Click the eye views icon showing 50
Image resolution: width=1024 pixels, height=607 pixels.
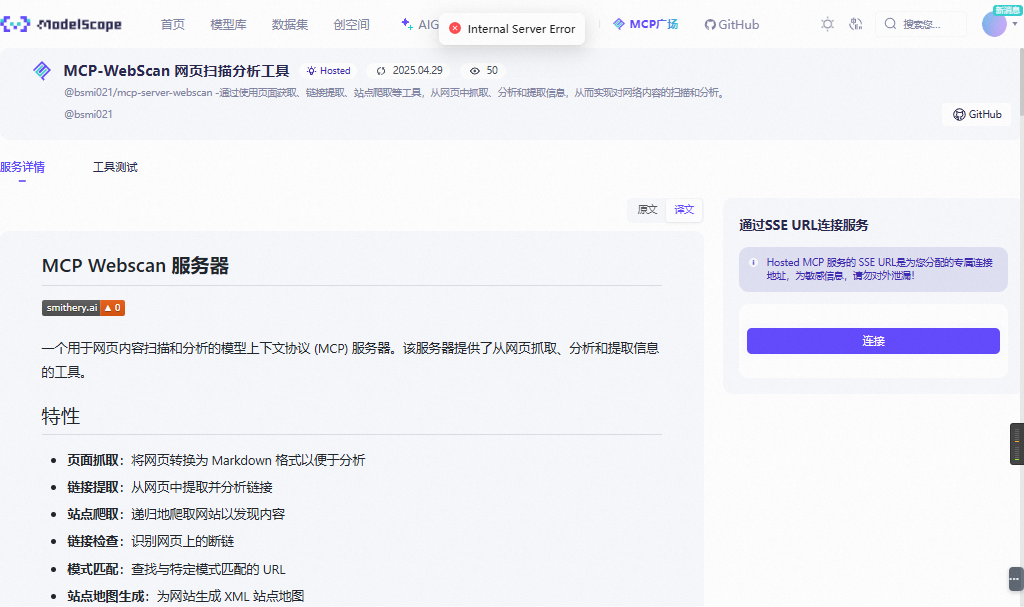tap(475, 71)
